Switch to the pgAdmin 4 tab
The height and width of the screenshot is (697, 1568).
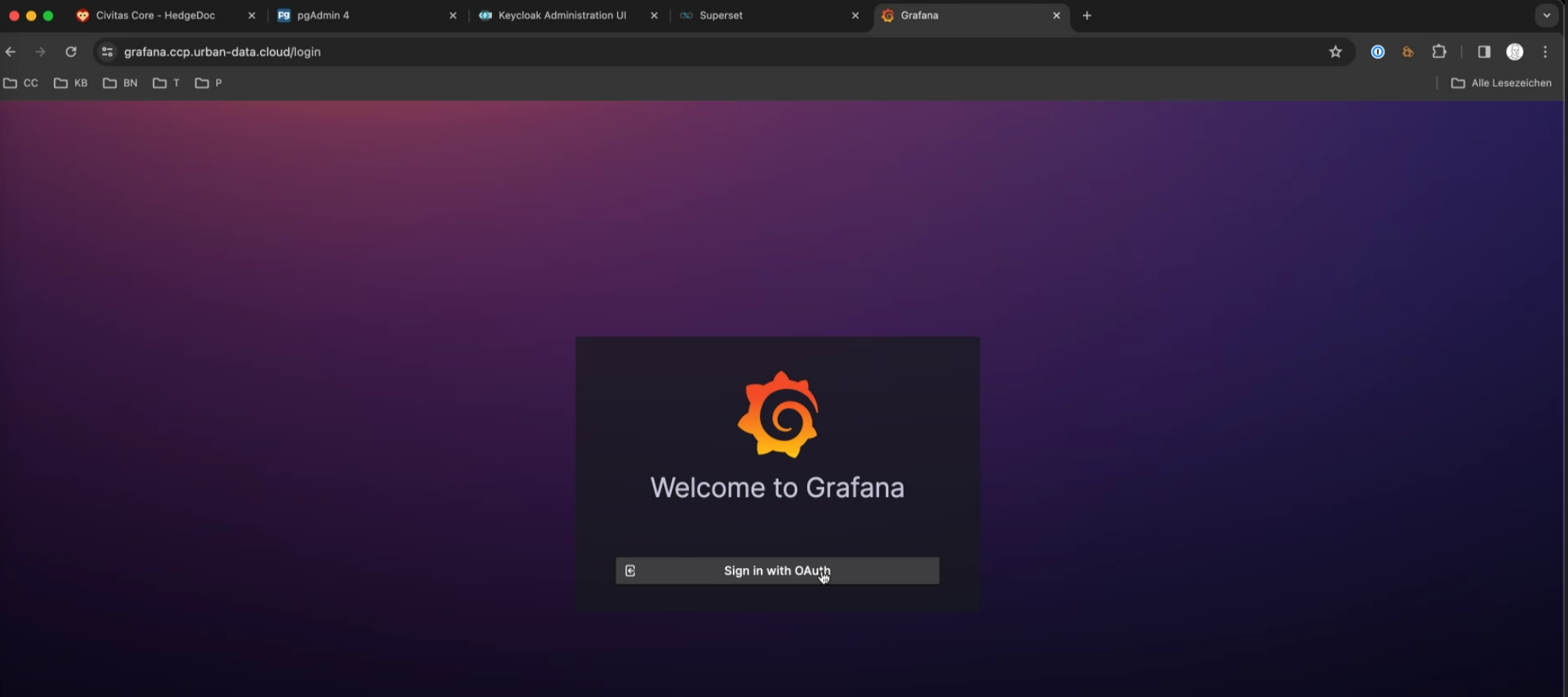[367, 15]
